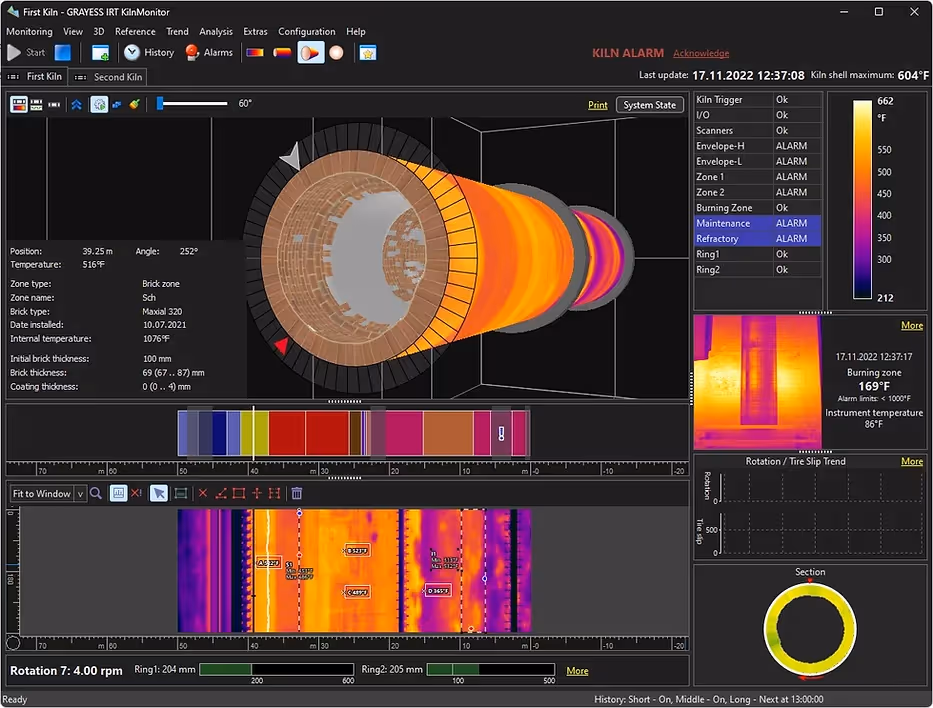Viewport: 933px width, 708px height.
Task: Expand the Configuration menu
Action: pos(306,31)
